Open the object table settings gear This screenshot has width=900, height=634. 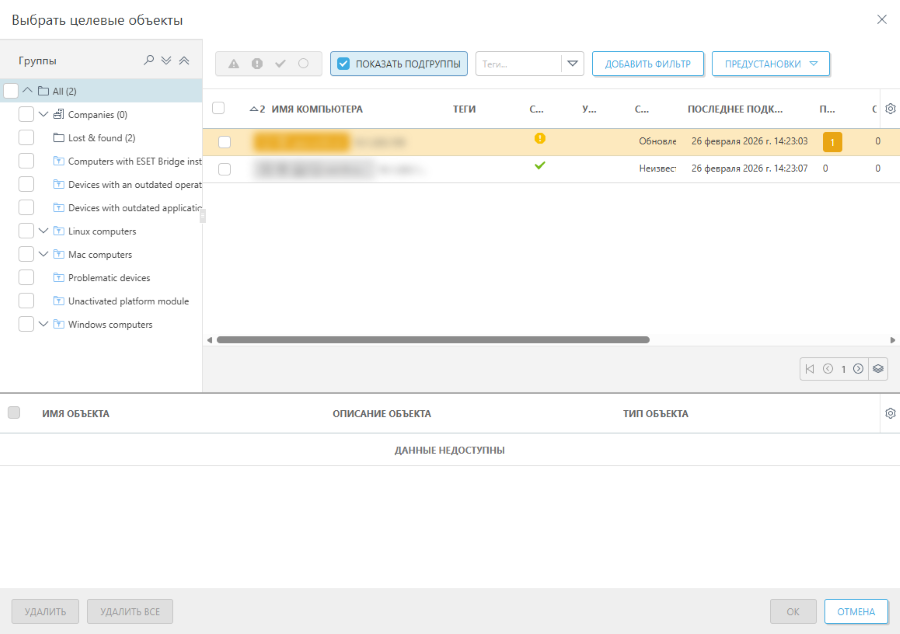[890, 413]
